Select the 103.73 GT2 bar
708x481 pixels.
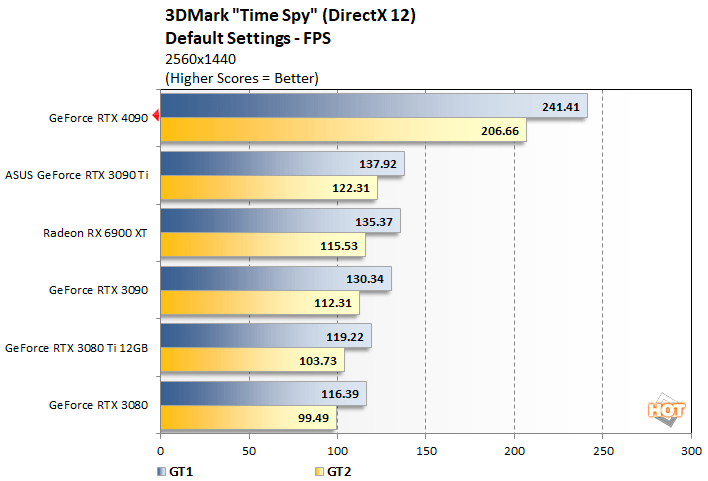click(252, 360)
